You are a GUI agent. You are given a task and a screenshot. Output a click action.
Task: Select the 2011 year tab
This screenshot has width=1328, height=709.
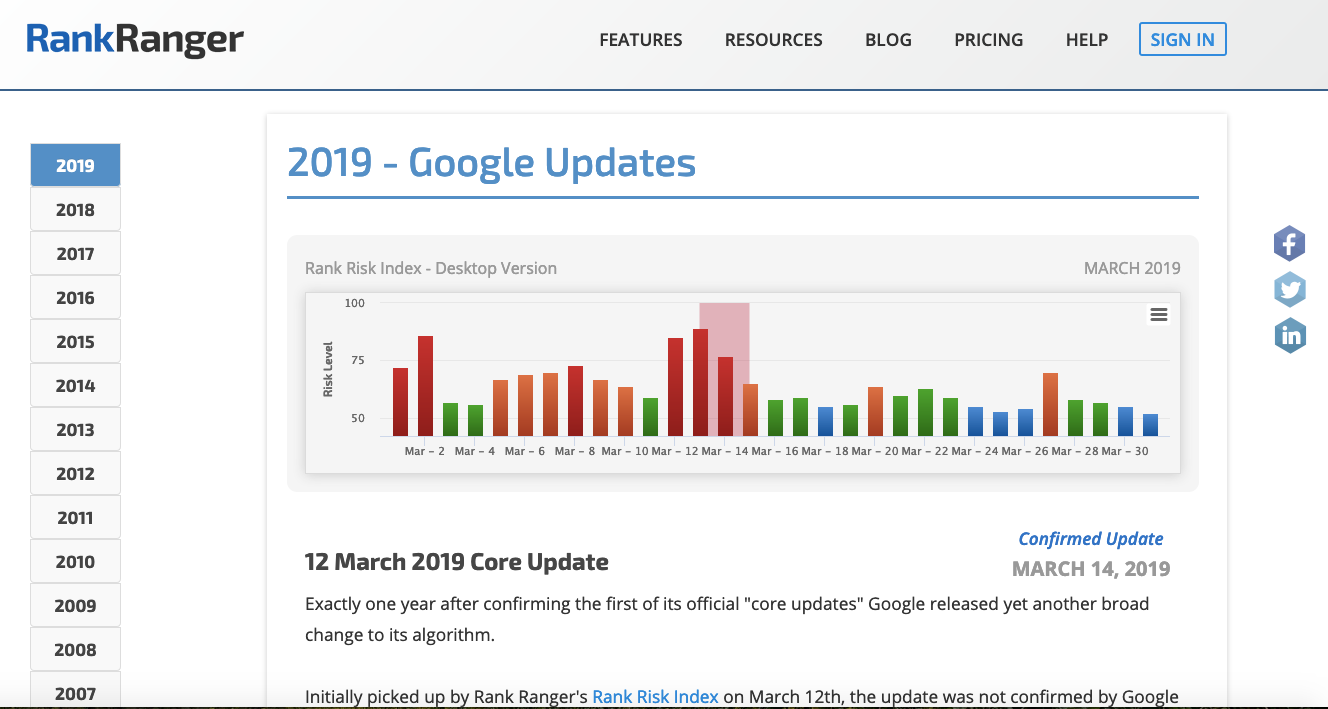(75, 518)
